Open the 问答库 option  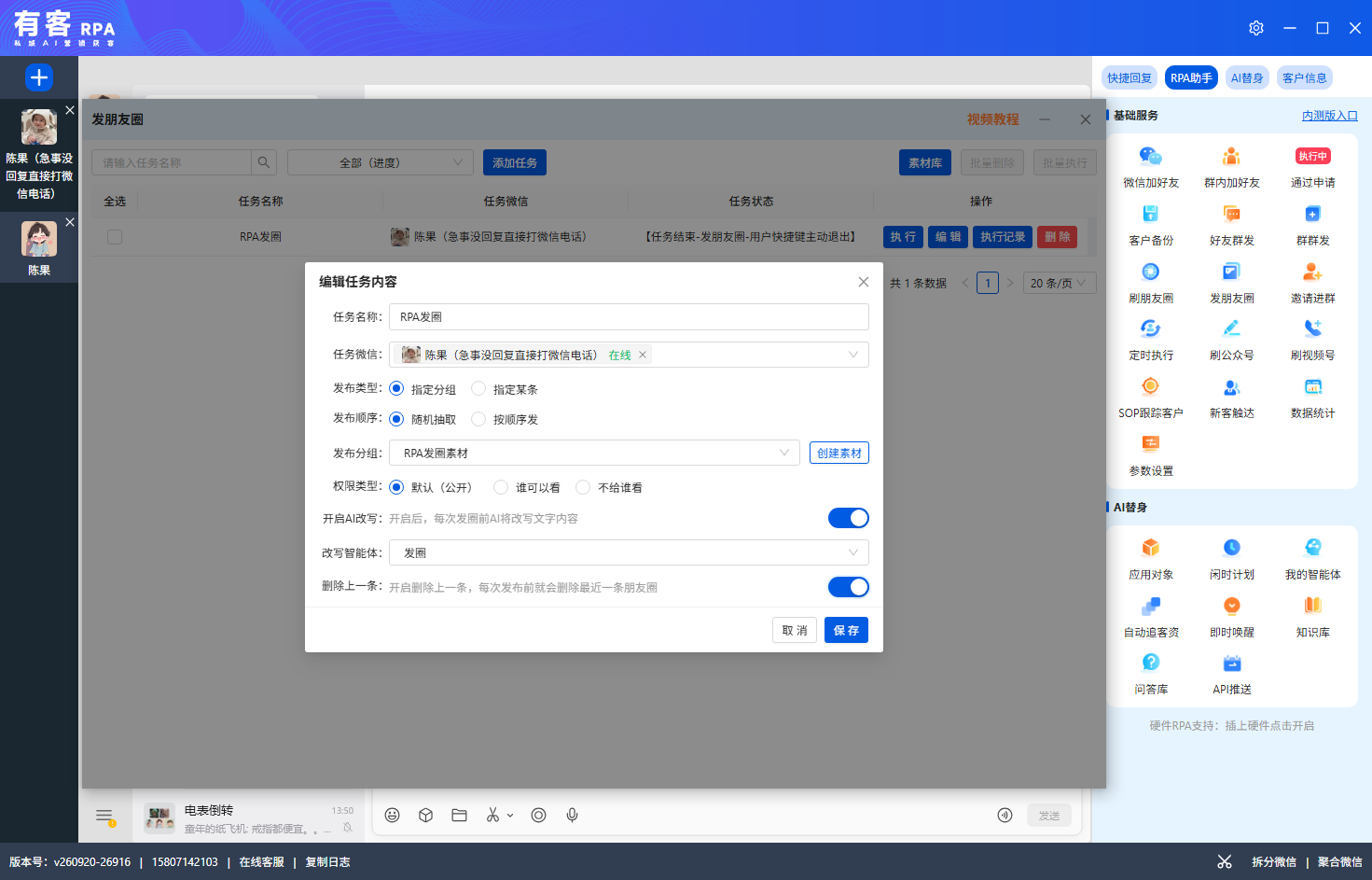(1151, 674)
